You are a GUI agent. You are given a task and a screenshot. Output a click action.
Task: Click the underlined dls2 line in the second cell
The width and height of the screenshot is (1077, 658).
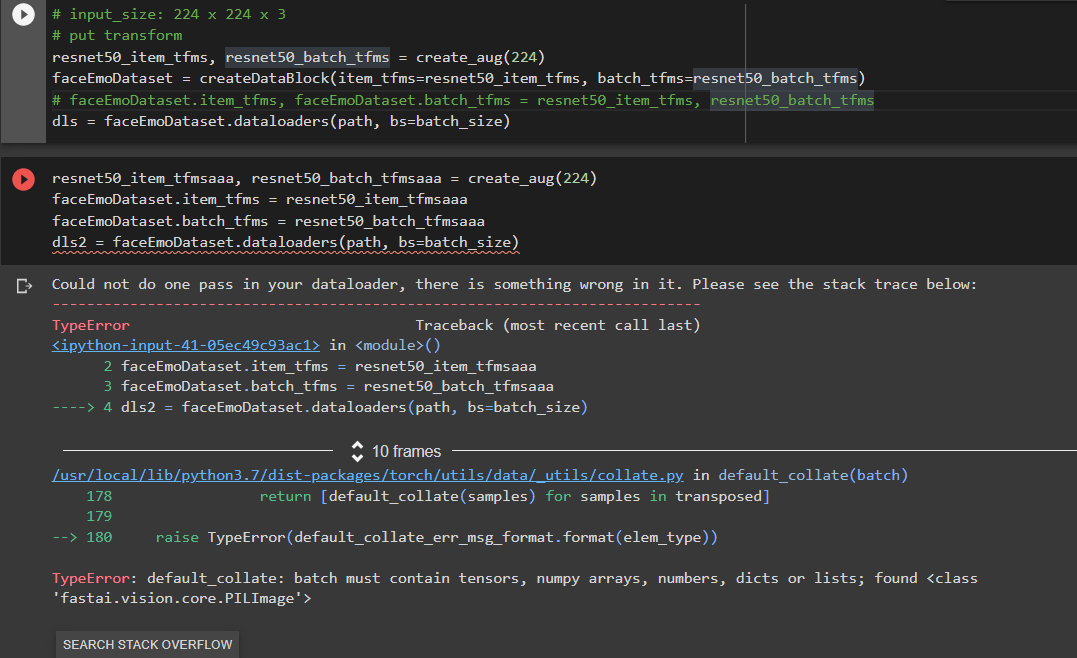(x=285, y=243)
